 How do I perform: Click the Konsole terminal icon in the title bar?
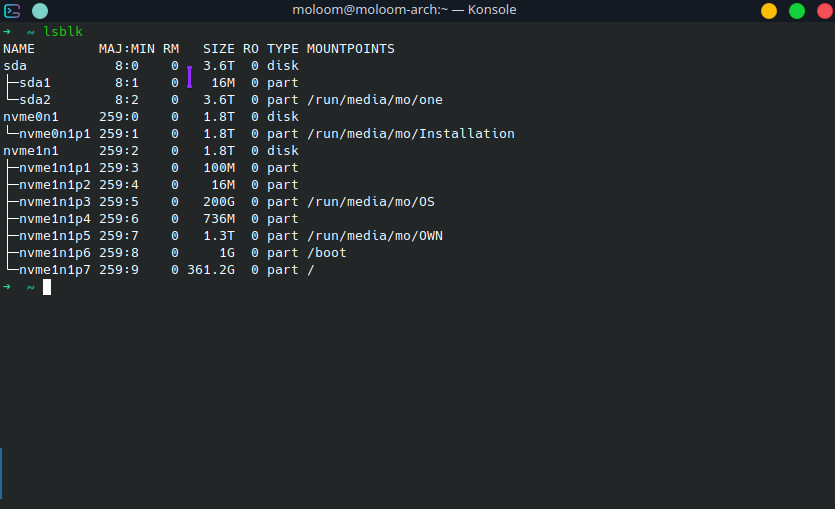[13, 11]
